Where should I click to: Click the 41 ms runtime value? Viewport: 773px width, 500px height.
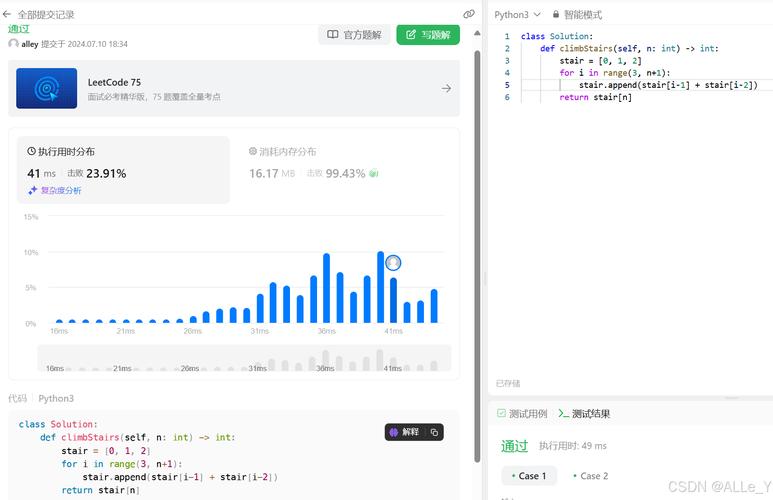[x=41, y=173]
